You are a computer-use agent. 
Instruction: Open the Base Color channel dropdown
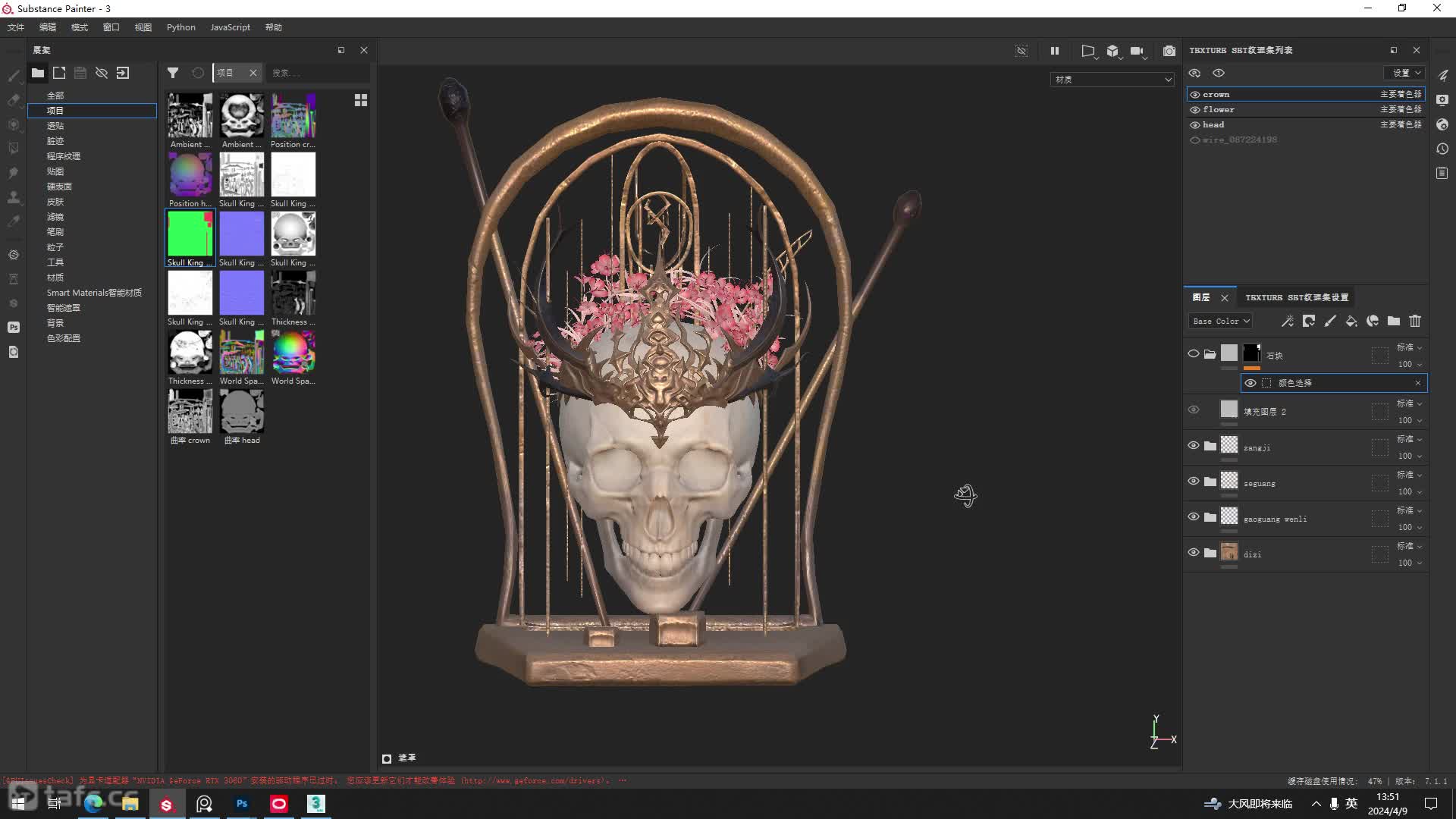[1220, 322]
